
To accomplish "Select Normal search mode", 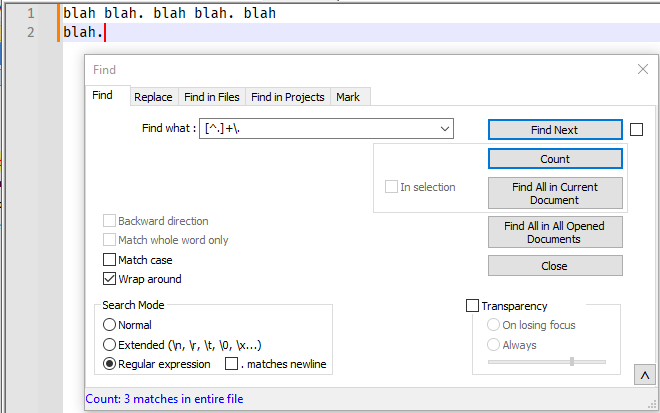I will [109, 325].
